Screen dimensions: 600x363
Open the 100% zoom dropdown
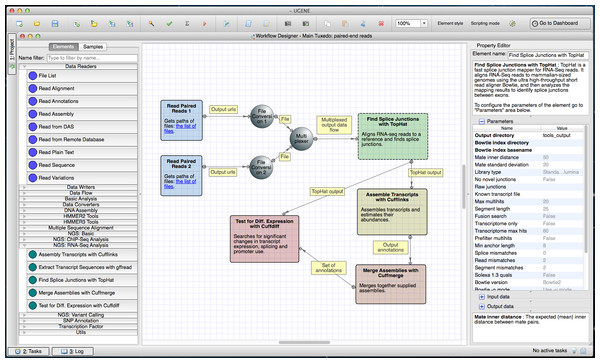424,23
